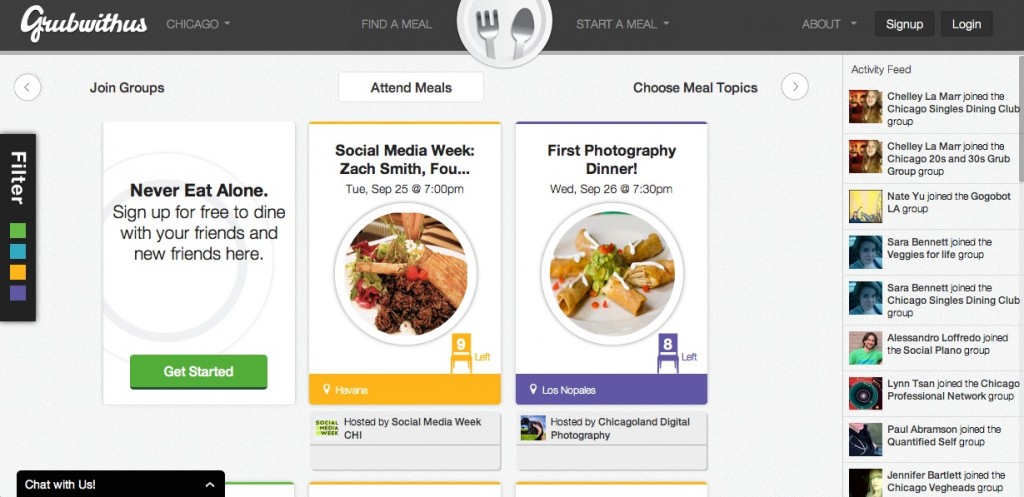Go to previous carousel section arrow
The image size is (1024, 497).
(x=27, y=87)
